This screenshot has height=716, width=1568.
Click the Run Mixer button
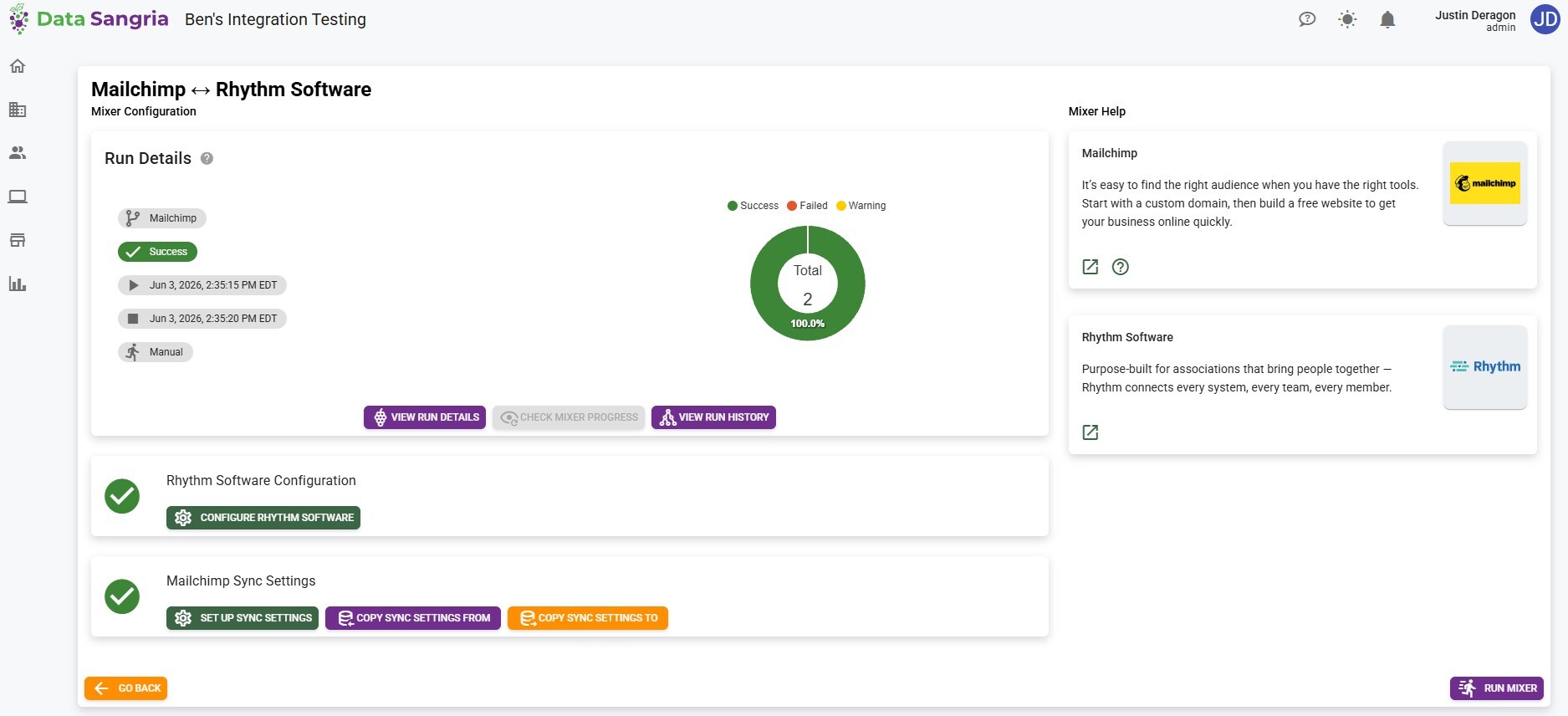(x=1497, y=688)
